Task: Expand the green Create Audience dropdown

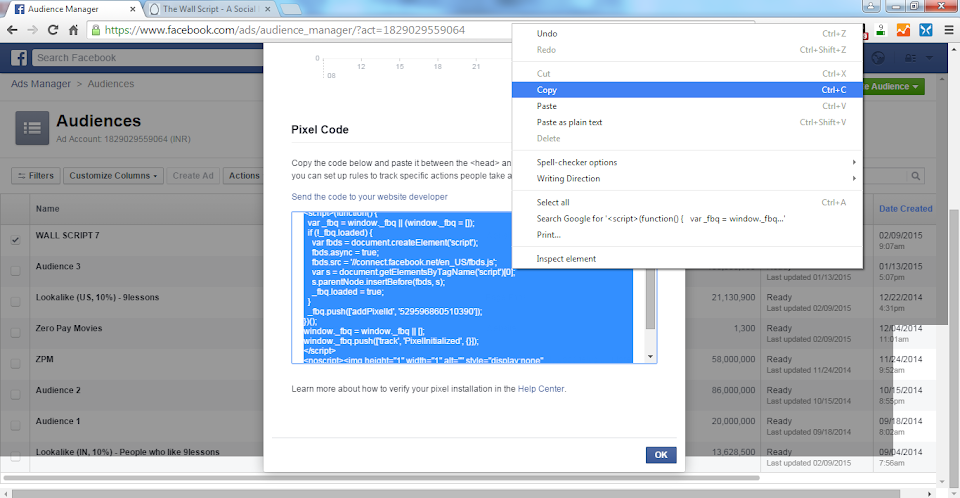Action: point(894,86)
